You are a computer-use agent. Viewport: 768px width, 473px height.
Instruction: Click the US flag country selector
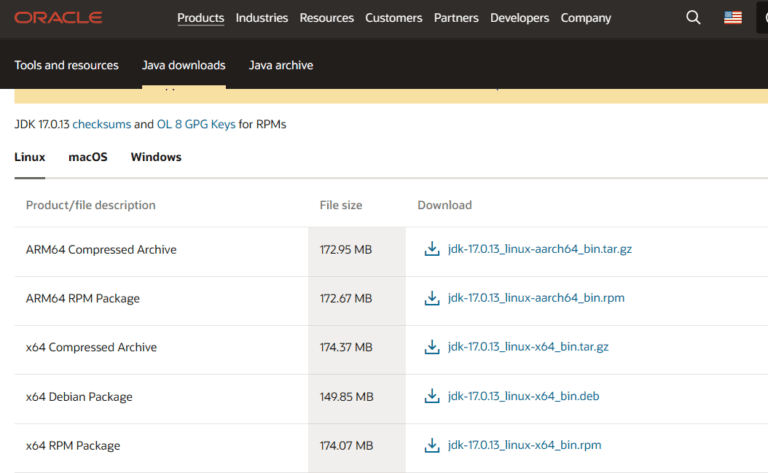click(733, 18)
